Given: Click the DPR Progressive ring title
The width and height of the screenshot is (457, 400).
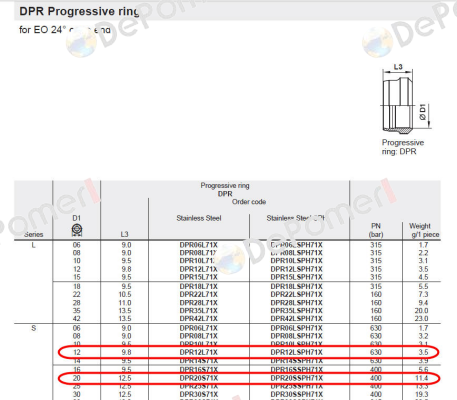Looking at the screenshot, I should click(x=79, y=11).
